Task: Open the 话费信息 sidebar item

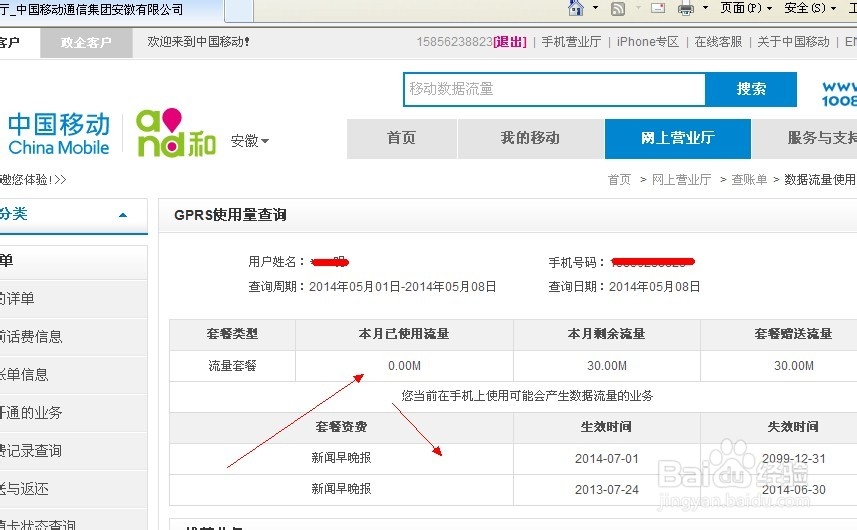Action: [x=73, y=337]
